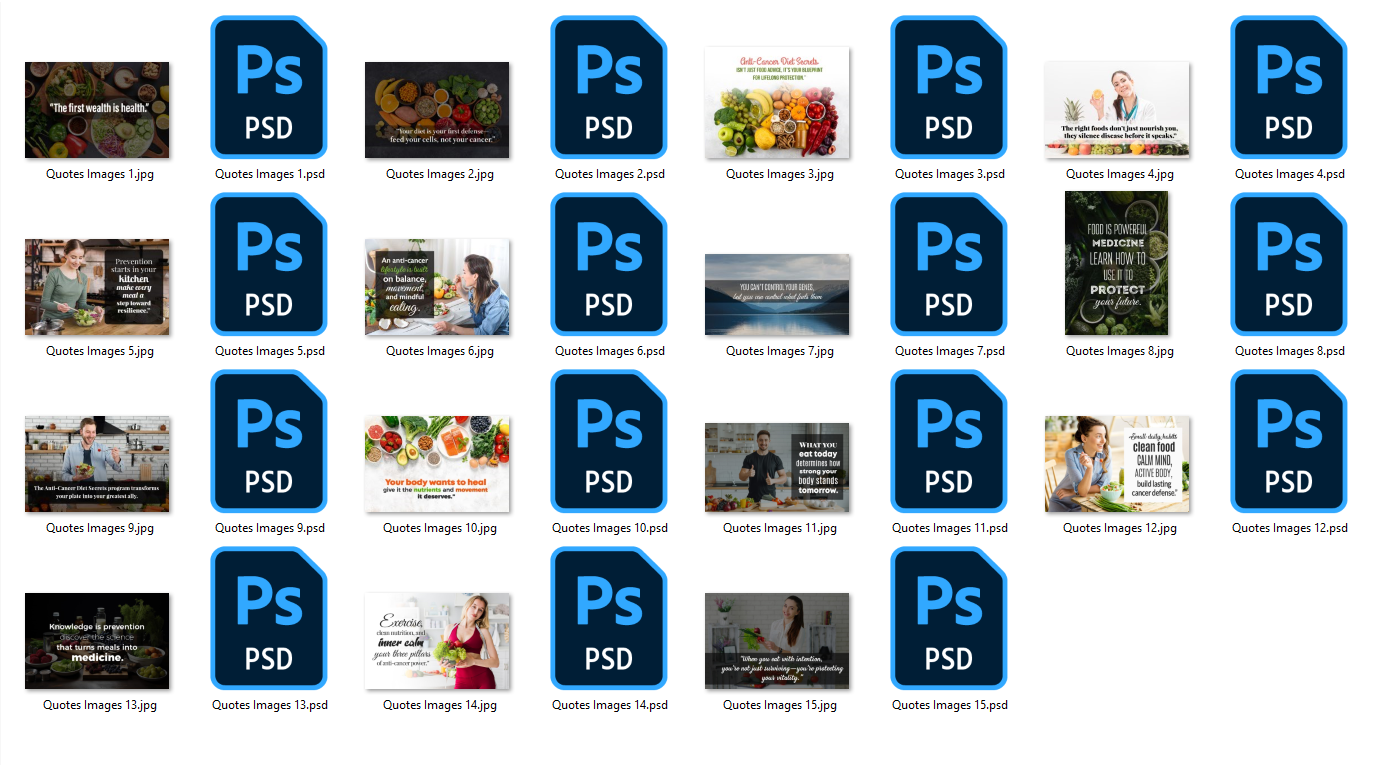Viewport: 1374px width, 765px height.
Task: Choose the Quotes Images 12.psd file icon
Action: [1289, 441]
